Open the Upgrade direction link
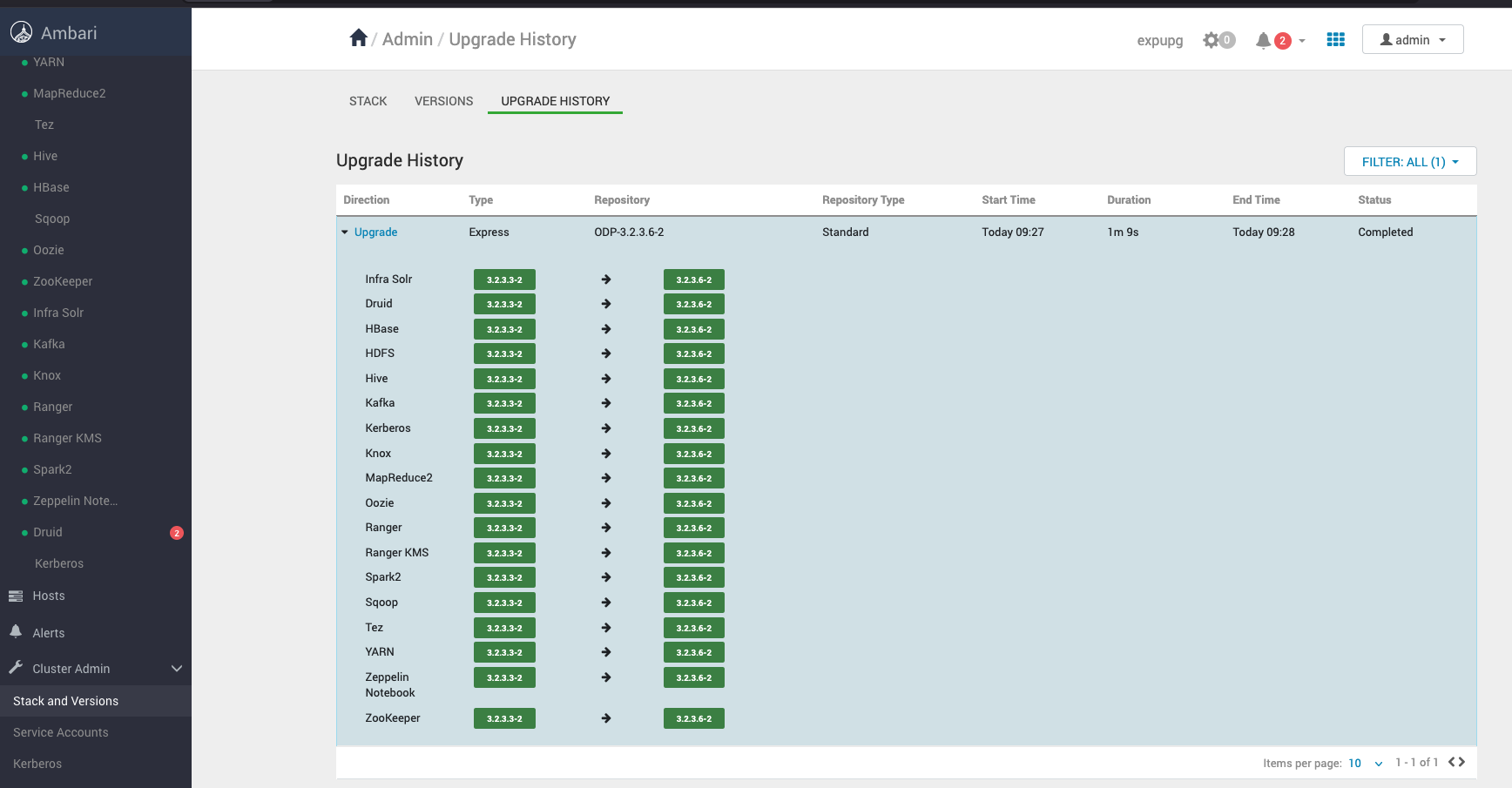1512x788 pixels. point(375,232)
